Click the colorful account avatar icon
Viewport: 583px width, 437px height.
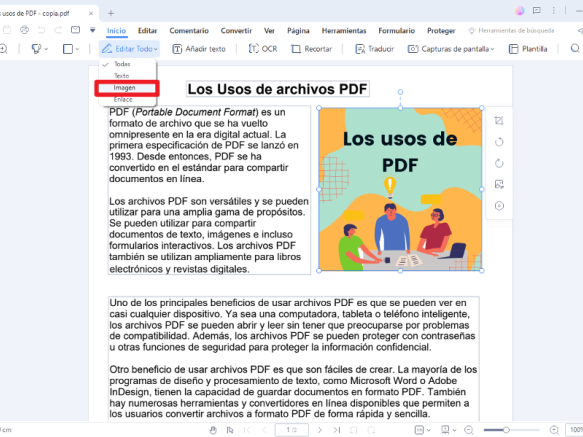point(519,10)
